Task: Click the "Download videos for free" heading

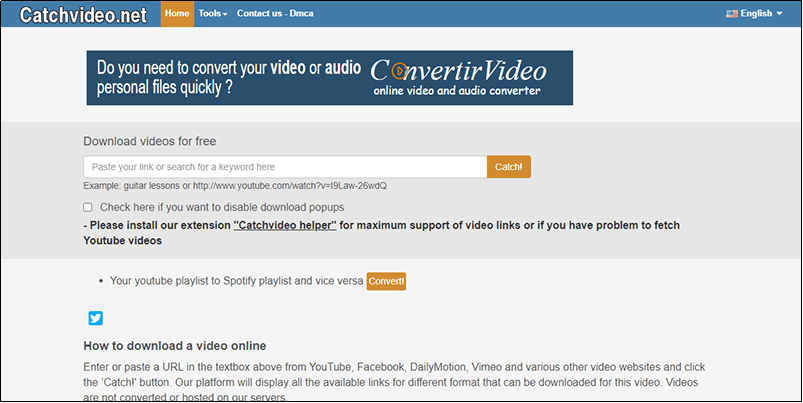Action: tap(150, 141)
